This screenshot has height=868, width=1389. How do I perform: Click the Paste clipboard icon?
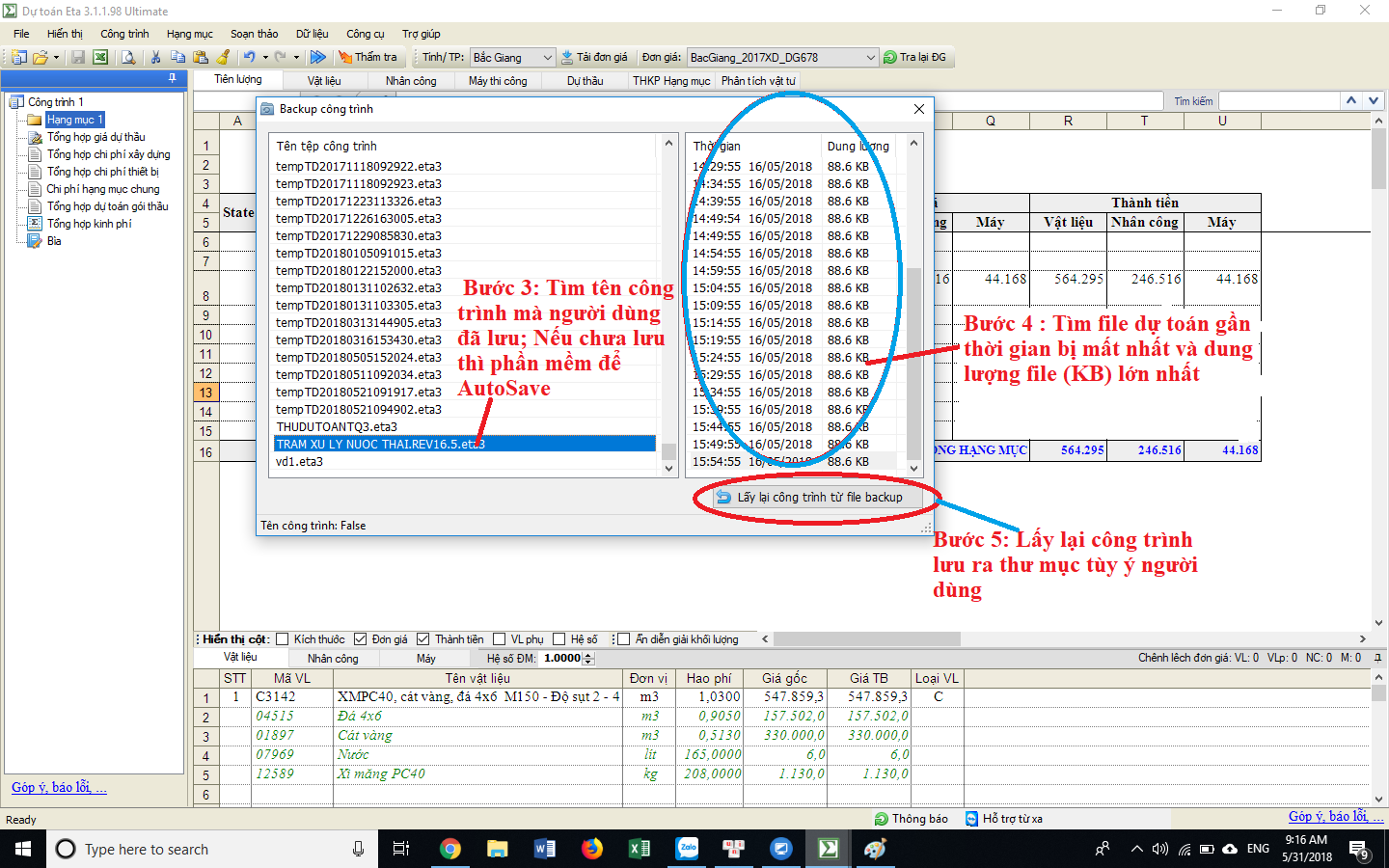tap(201, 58)
